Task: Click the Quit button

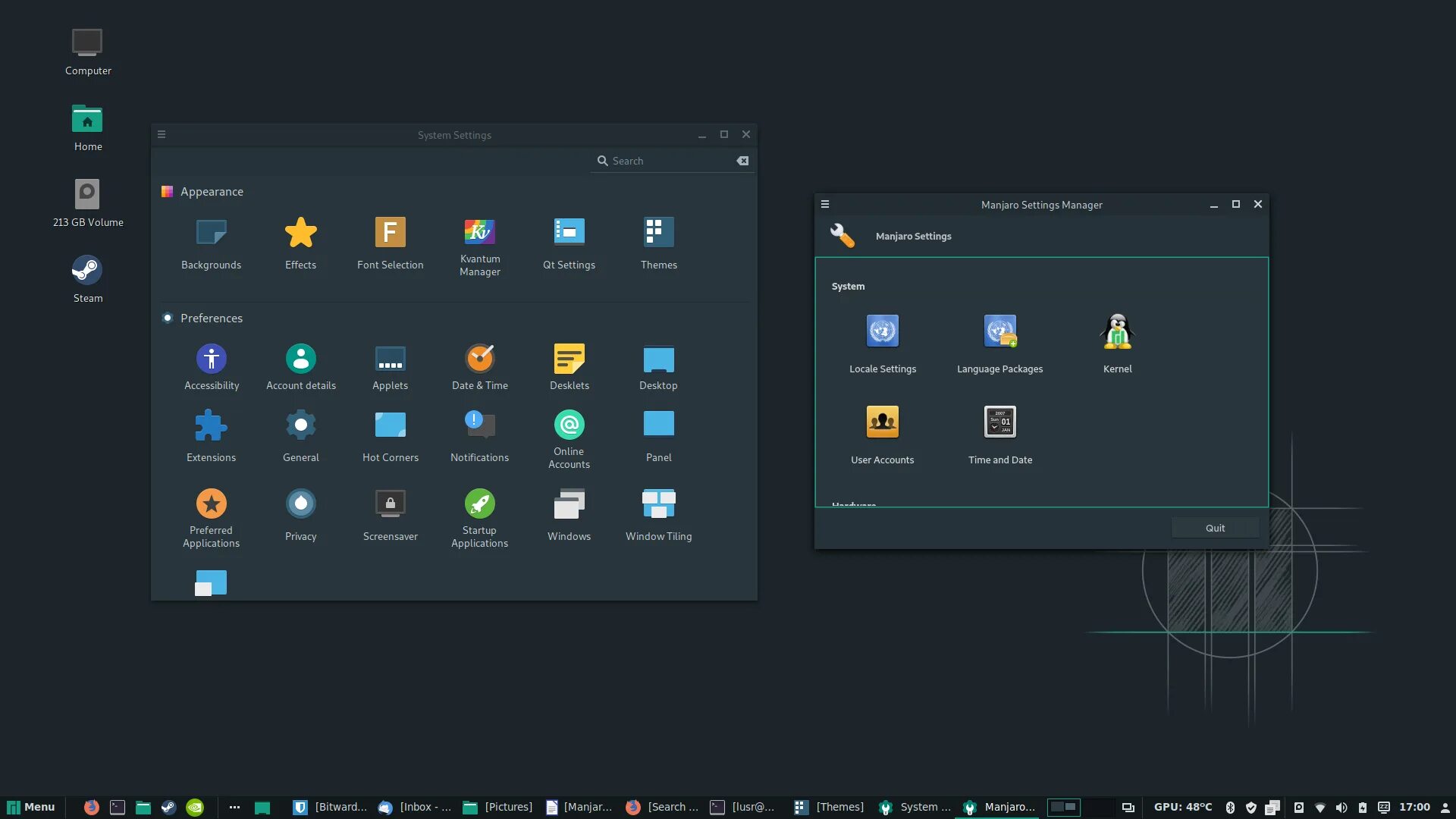Action: [1215, 529]
